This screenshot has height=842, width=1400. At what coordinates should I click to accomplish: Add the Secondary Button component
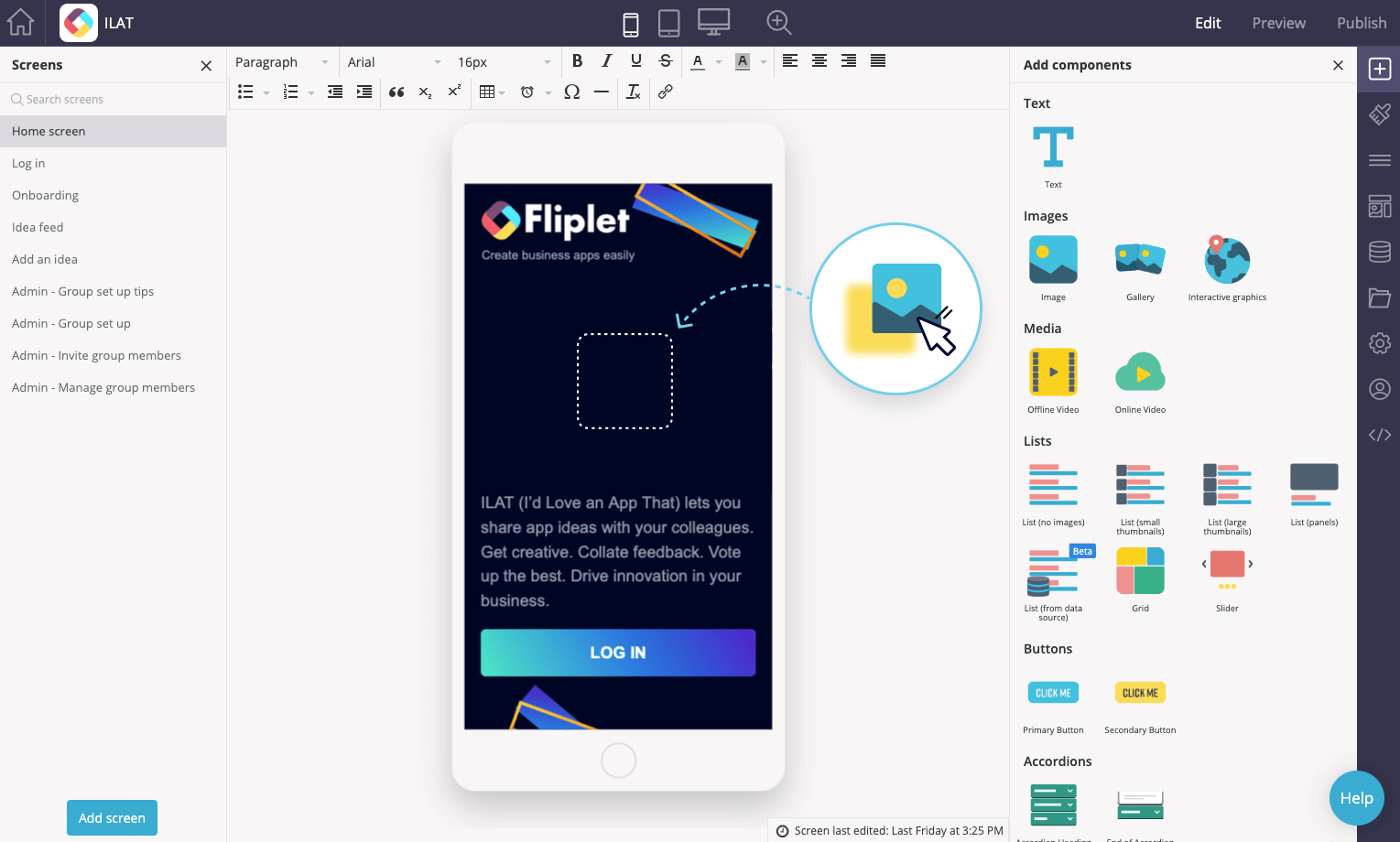[x=1140, y=706]
